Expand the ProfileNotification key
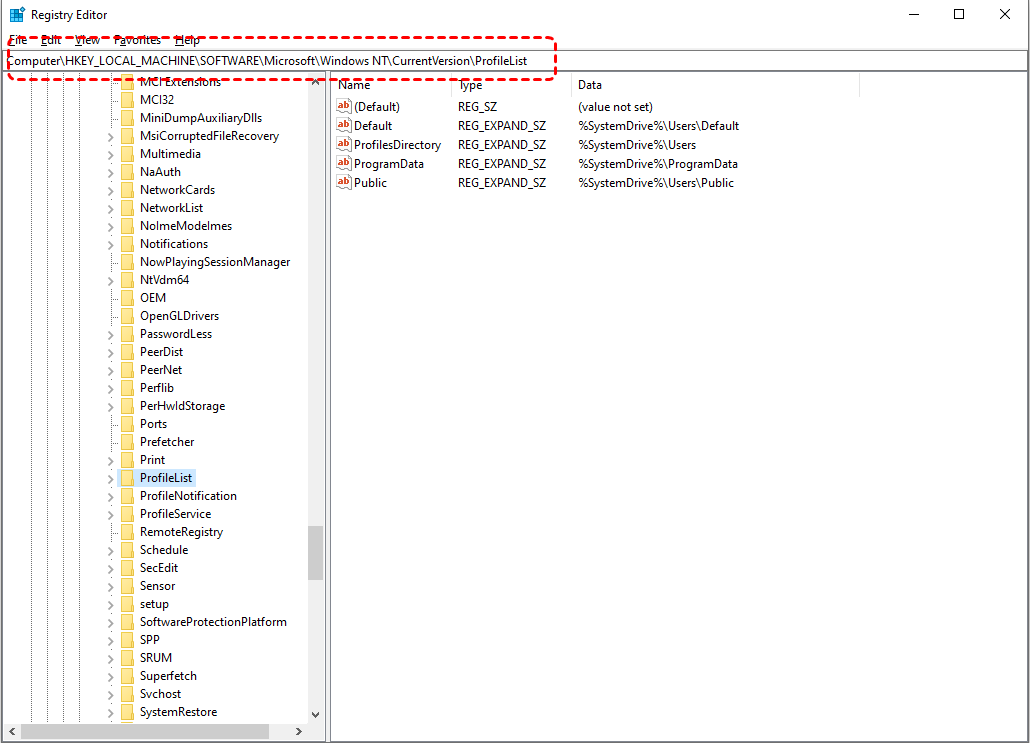 point(110,497)
